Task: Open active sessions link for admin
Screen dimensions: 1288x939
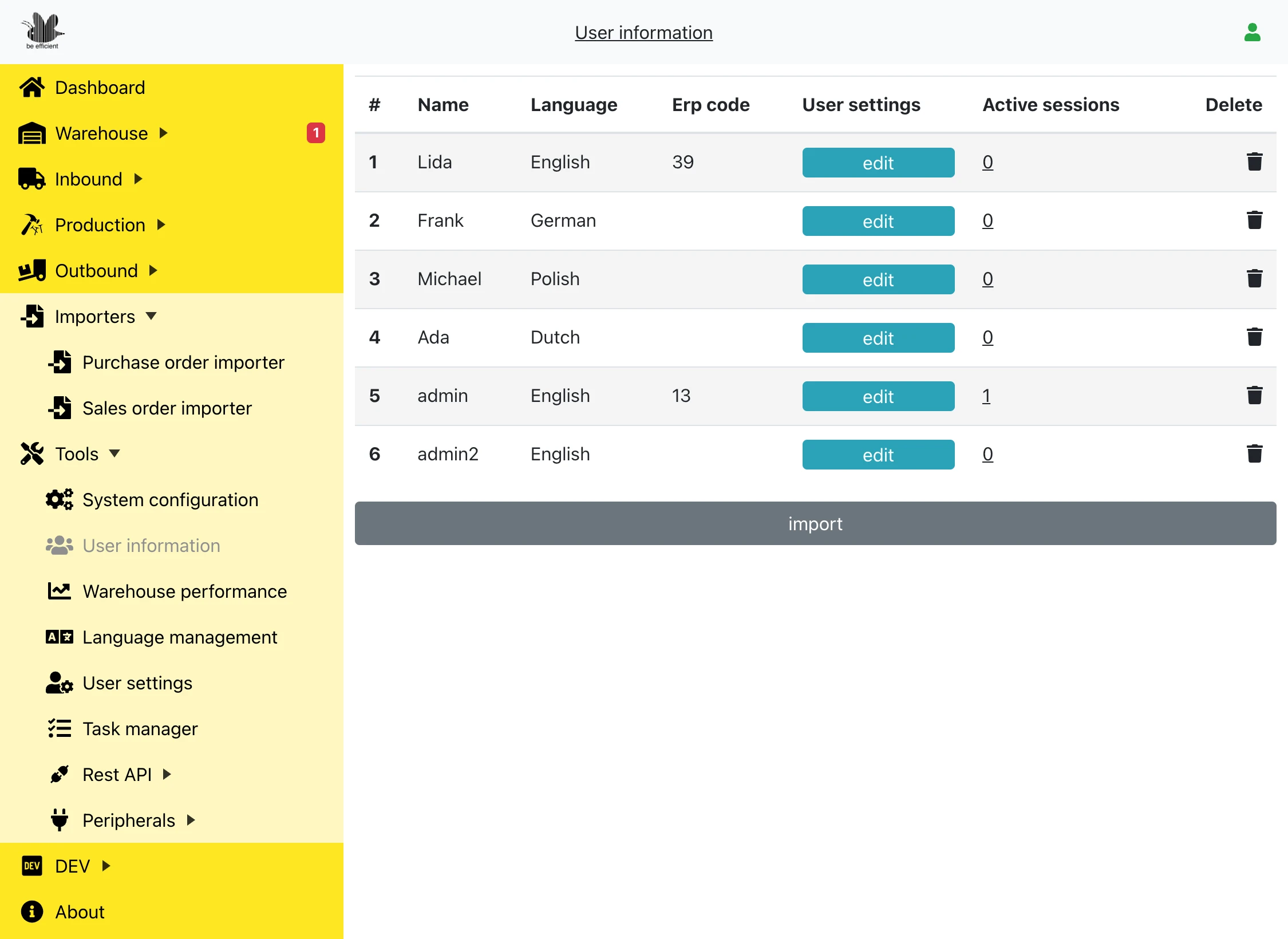Action: tap(986, 396)
